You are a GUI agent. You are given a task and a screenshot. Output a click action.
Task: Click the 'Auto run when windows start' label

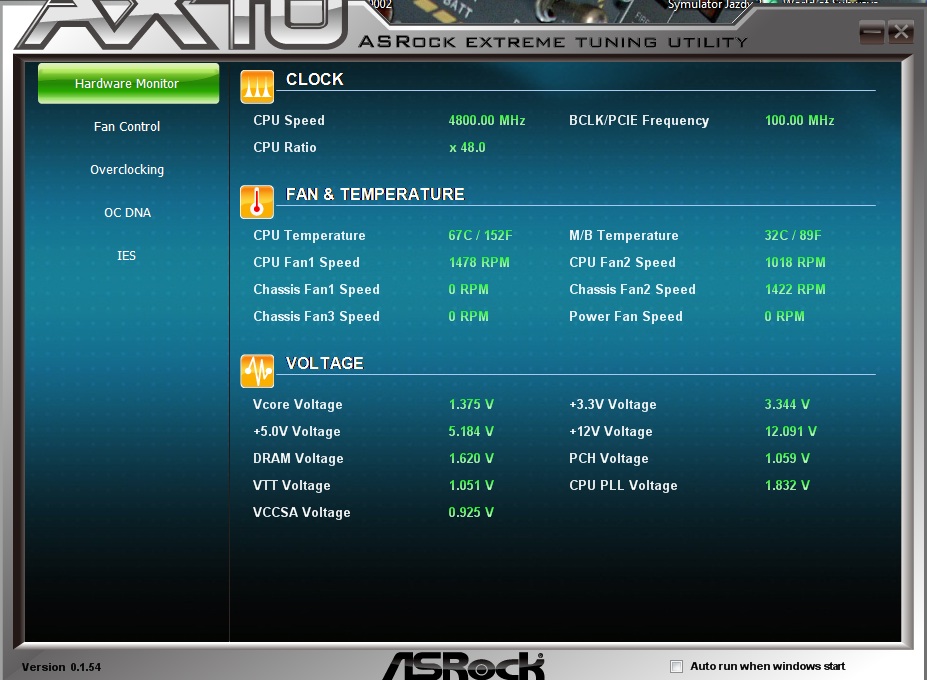[x=767, y=666]
